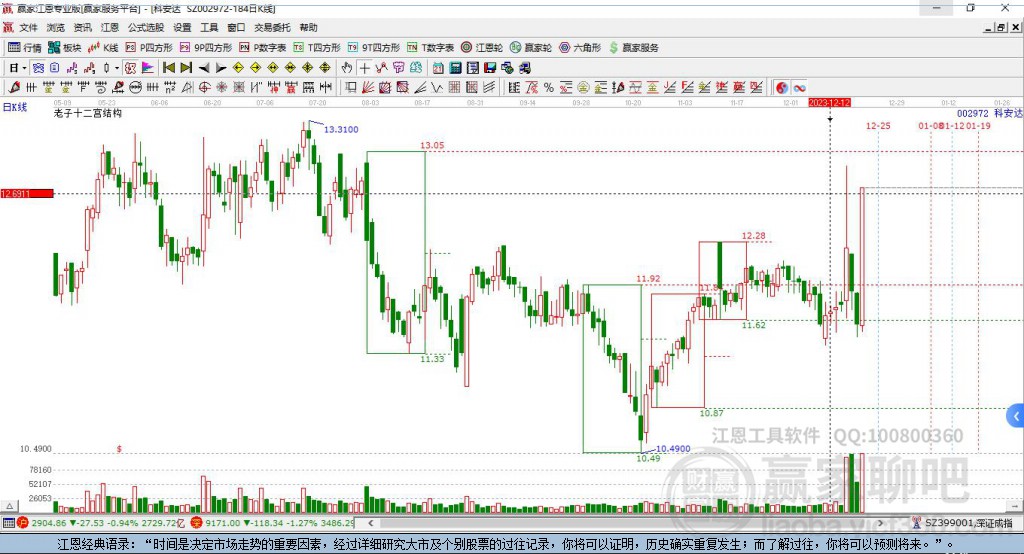This screenshot has width=1024, height=554.
Task: Open the P四方形 tool
Action: click(149, 48)
